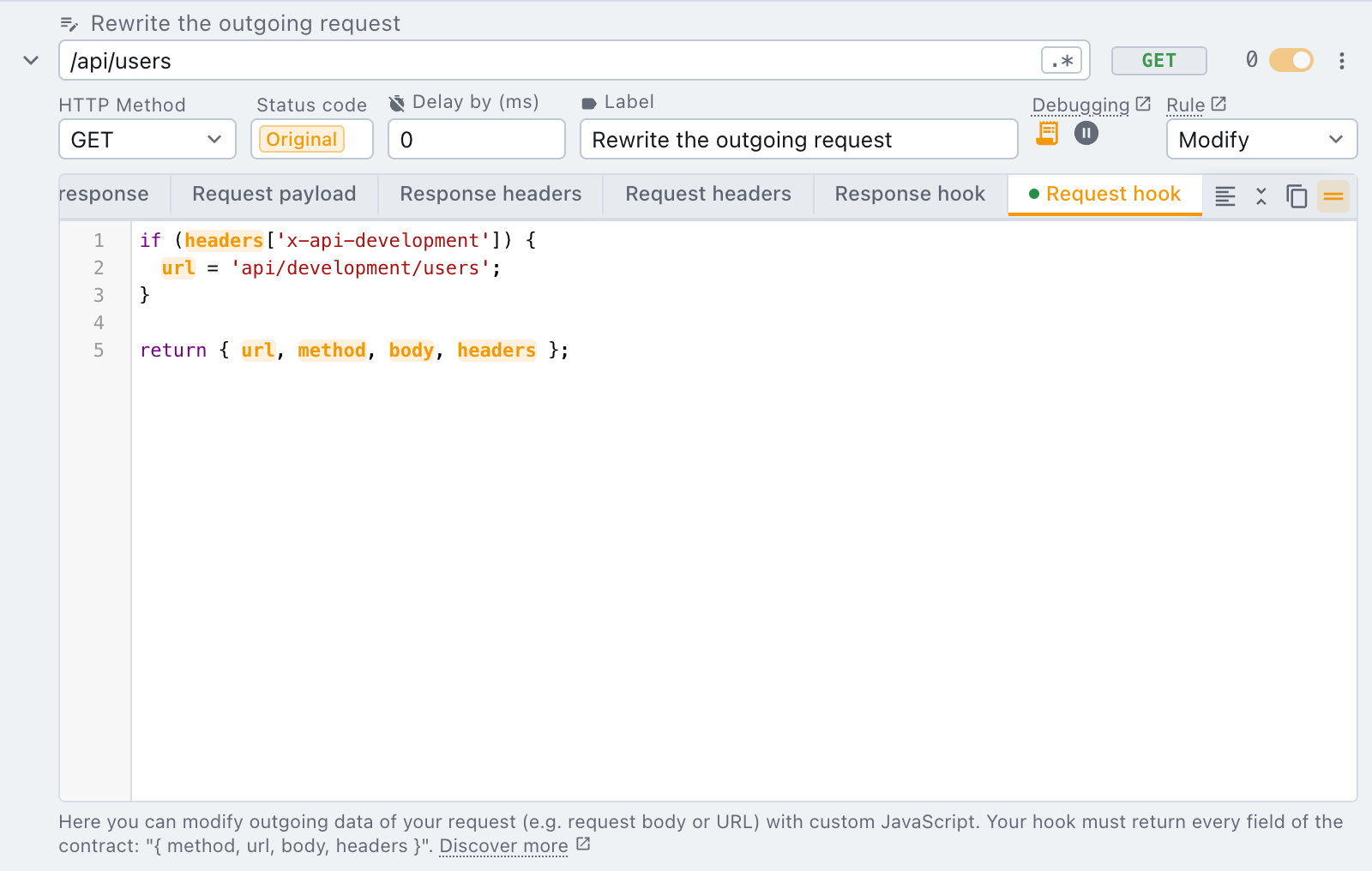
Task: Click the format code icon
Action: tap(1225, 196)
